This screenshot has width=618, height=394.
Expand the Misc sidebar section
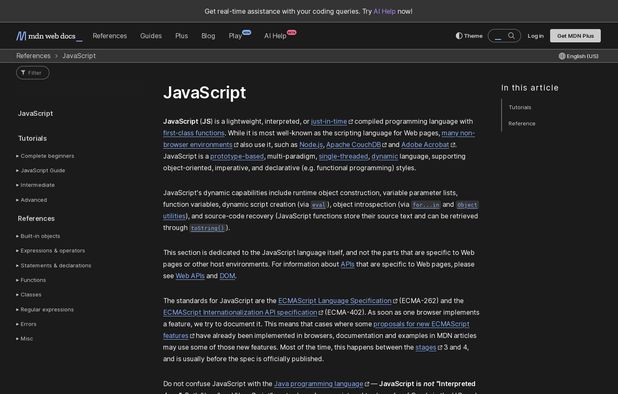coord(24,339)
